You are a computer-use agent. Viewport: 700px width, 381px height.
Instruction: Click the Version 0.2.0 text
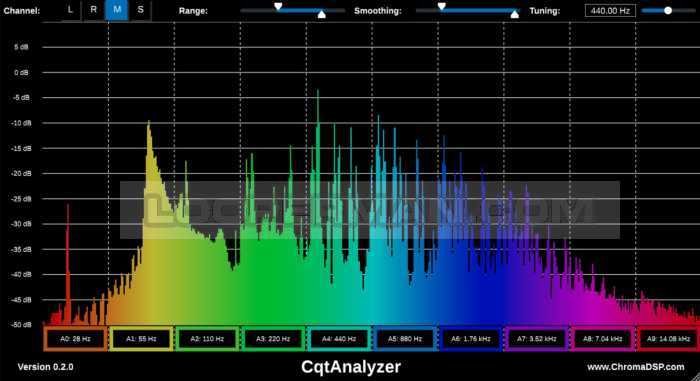click(46, 367)
